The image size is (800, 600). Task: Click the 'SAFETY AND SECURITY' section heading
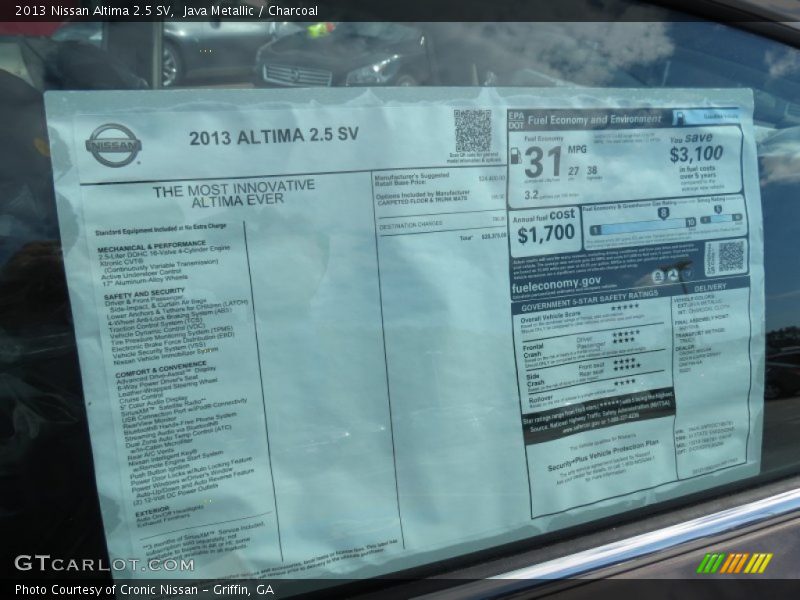point(144,293)
